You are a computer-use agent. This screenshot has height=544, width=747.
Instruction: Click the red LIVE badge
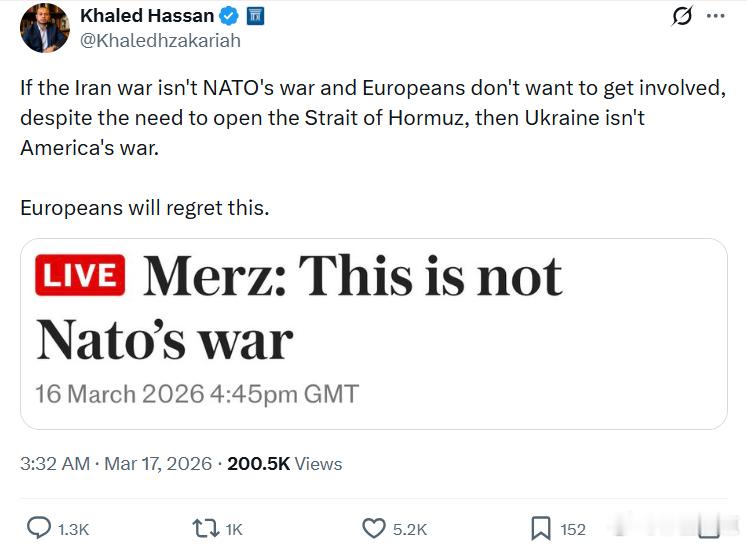point(80,275)
